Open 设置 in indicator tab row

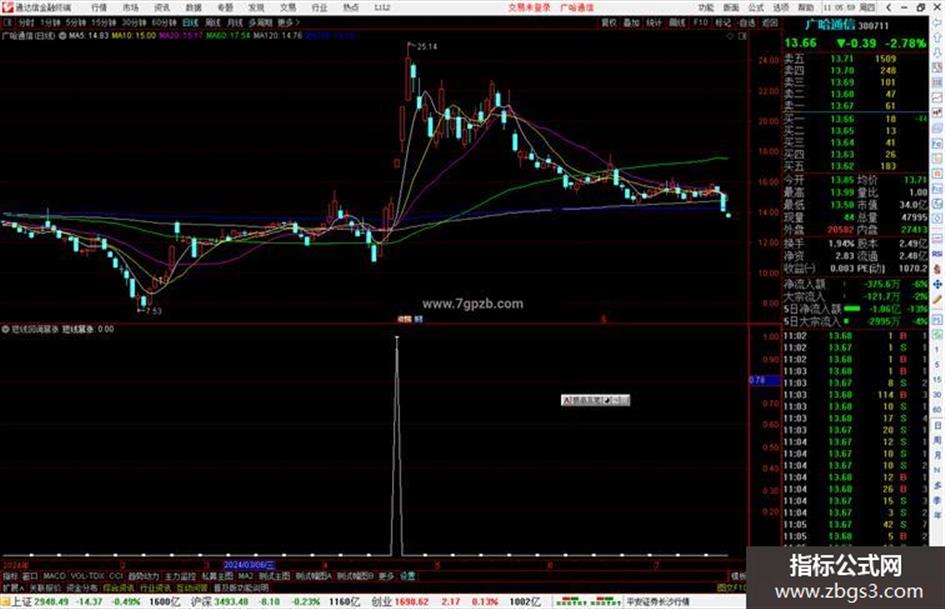point(407,576)
